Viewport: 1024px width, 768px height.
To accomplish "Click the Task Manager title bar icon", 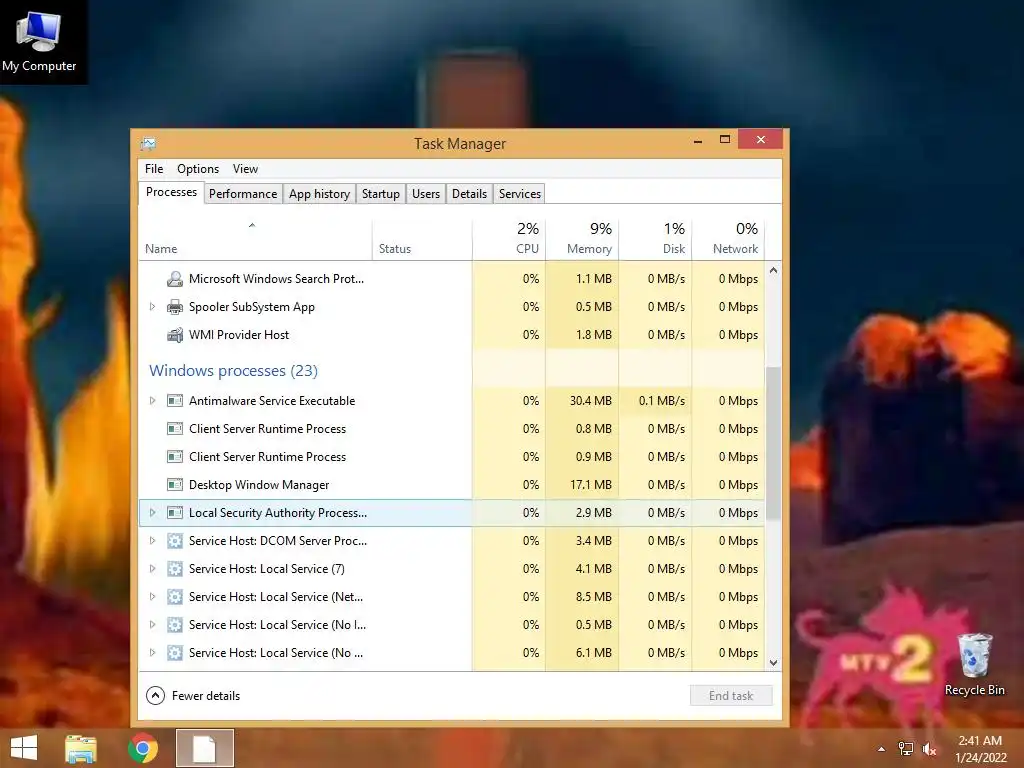I will point(148,143).
